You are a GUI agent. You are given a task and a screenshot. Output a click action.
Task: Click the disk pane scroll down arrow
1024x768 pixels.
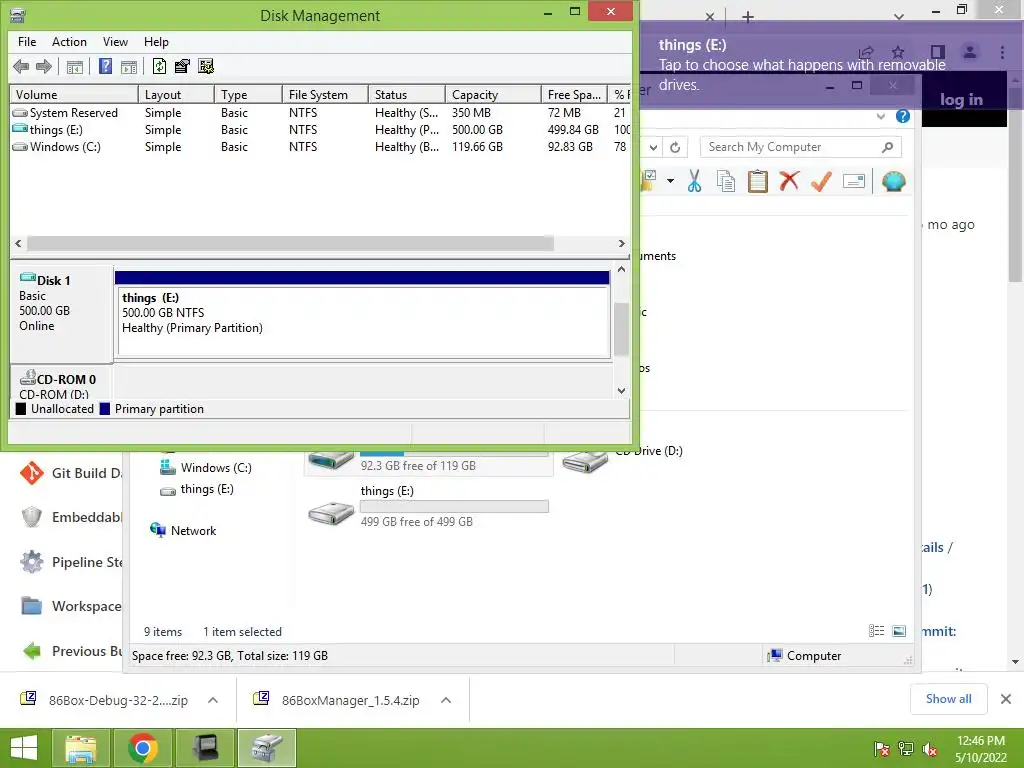click(x=621, y=391)
